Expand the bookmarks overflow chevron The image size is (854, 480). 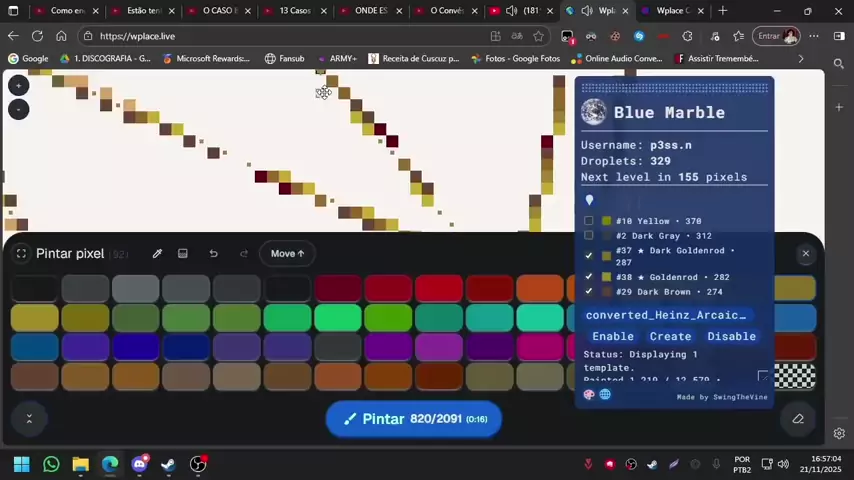(x=800, y=59)
